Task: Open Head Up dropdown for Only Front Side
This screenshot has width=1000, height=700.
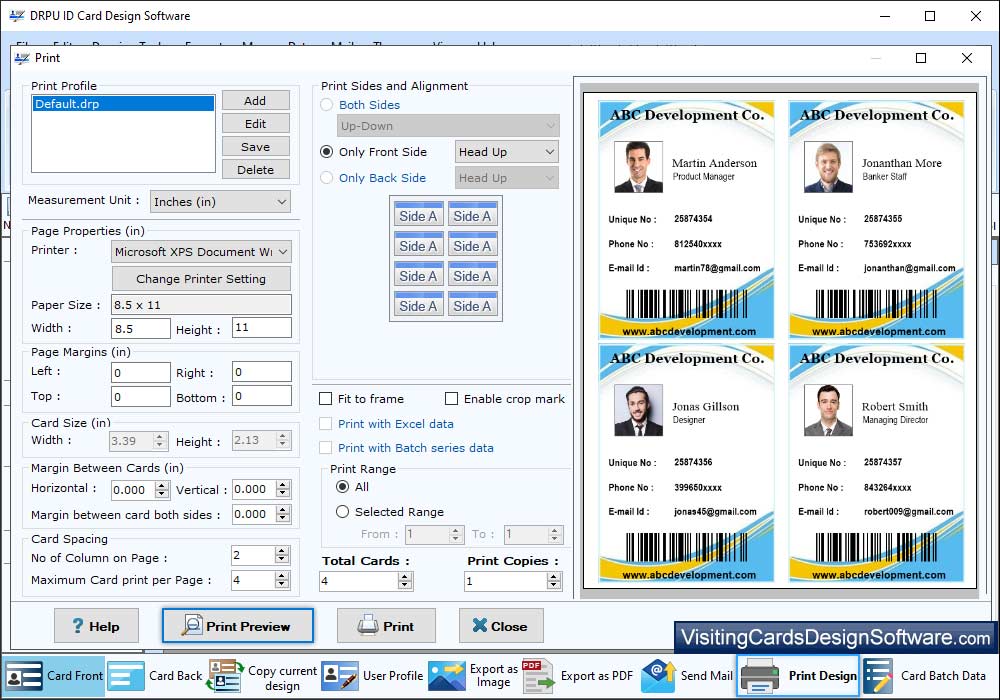Action: pos(506,152)
